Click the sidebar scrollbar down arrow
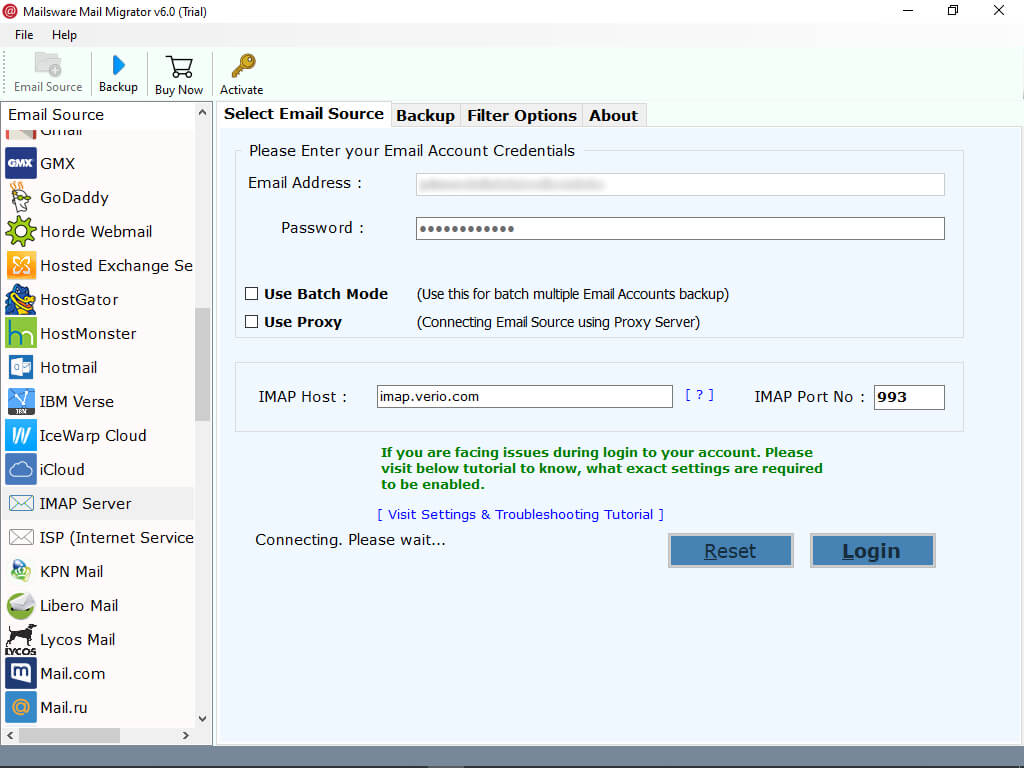The width and height of the screenshot is (1024, 768). click(x=202, y=718)
